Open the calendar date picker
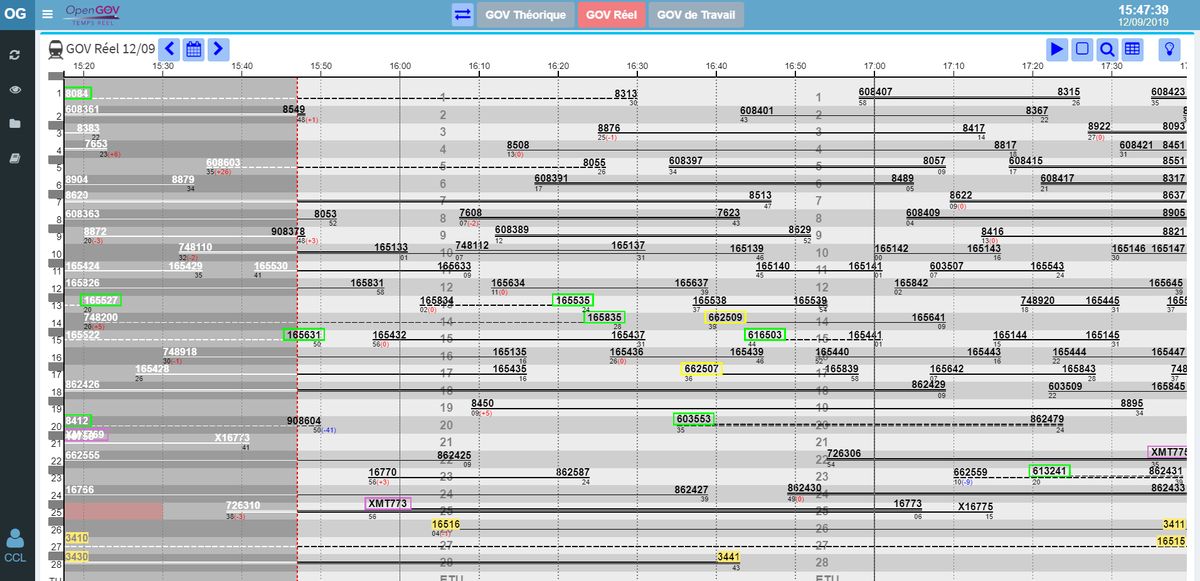This screenshot has width=1200, height=581. tap(194, 48)
